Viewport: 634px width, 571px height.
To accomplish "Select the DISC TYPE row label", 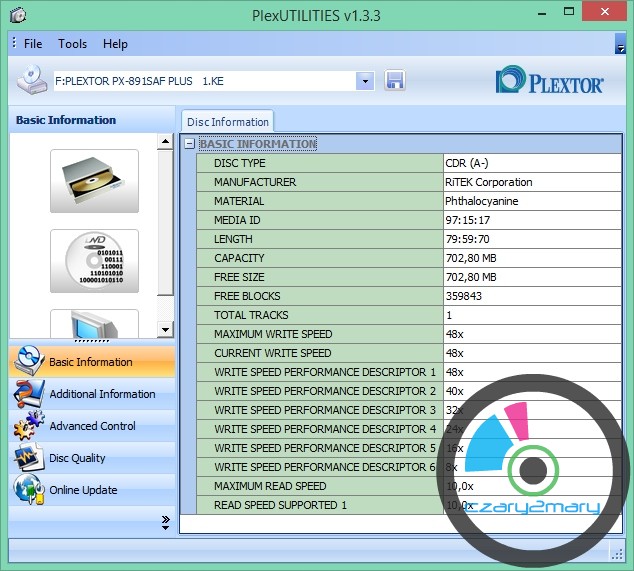I will click(x=240, y=163).
